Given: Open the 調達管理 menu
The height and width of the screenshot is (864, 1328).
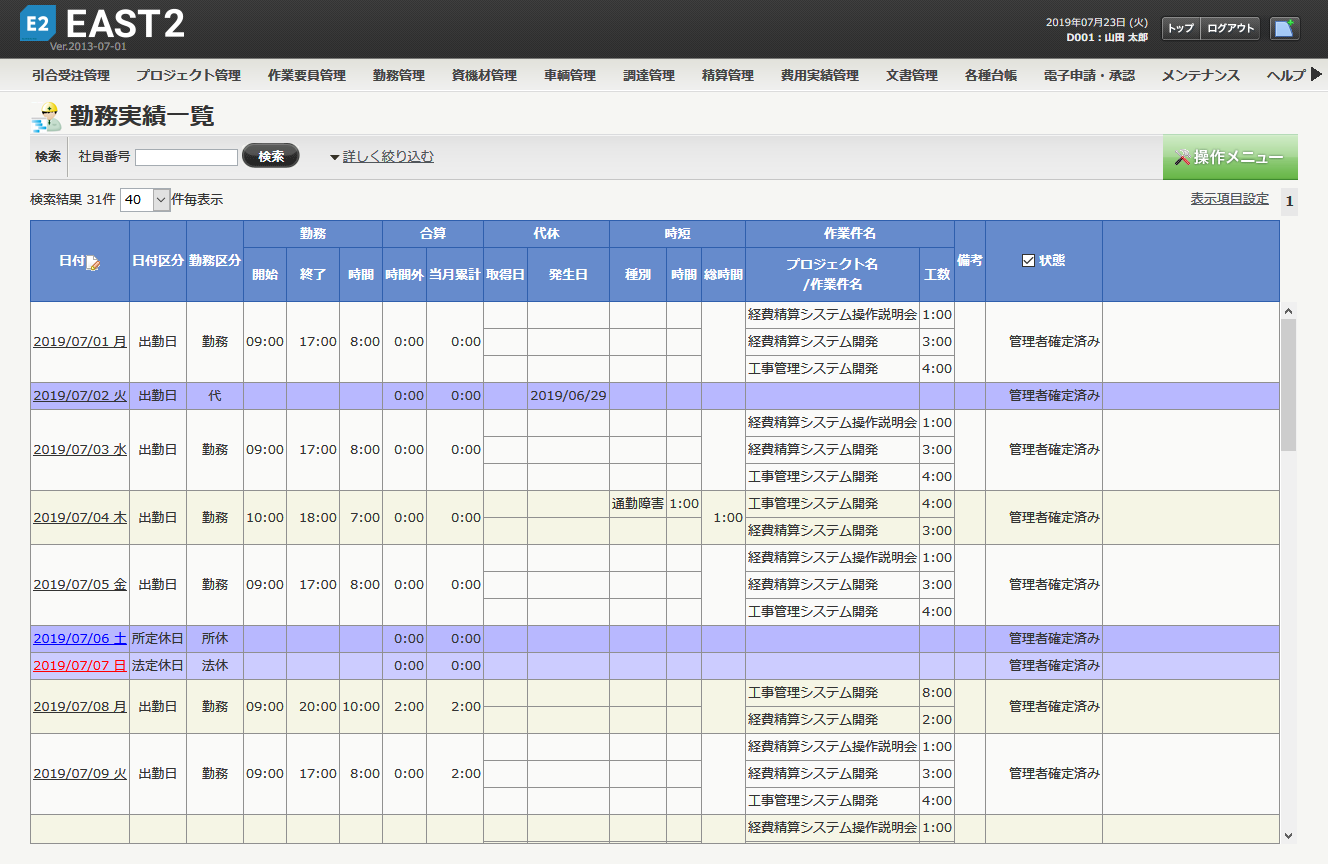Looking at the screenshot, I should pos(648,75).
